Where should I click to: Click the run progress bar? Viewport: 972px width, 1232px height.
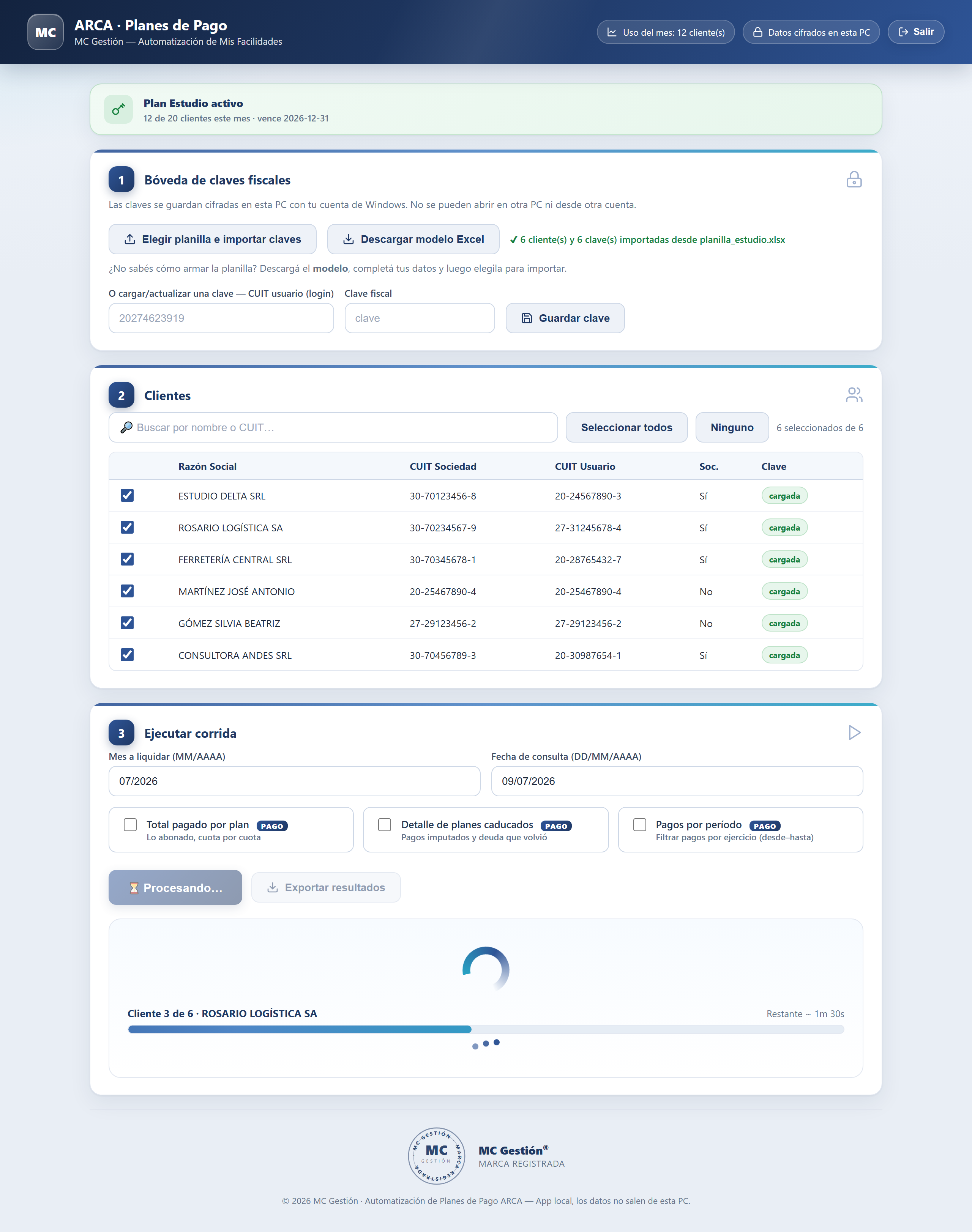pyautogui.click(x=486, y=1029)
